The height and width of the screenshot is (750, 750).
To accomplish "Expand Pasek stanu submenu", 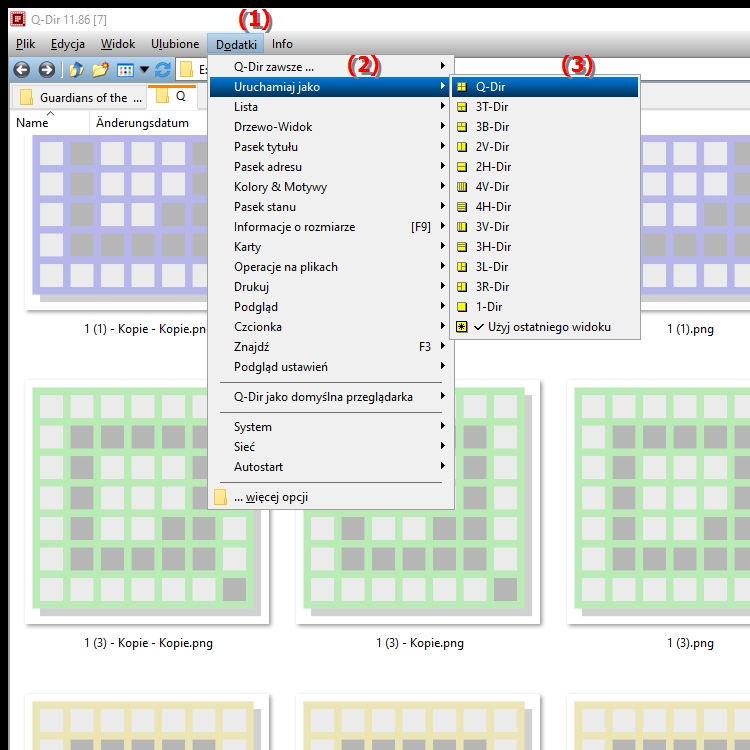I will point(330,207).
